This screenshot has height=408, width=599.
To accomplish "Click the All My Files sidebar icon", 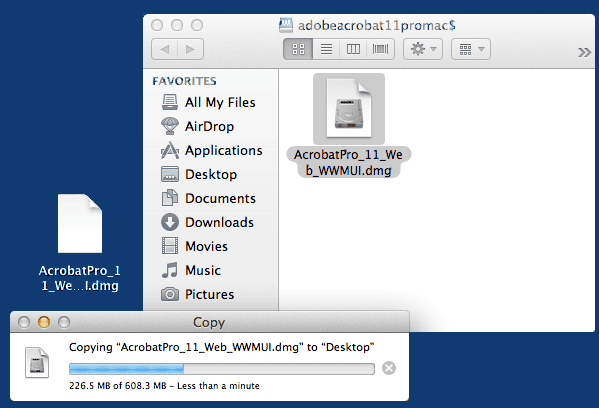I will (170, 102).
